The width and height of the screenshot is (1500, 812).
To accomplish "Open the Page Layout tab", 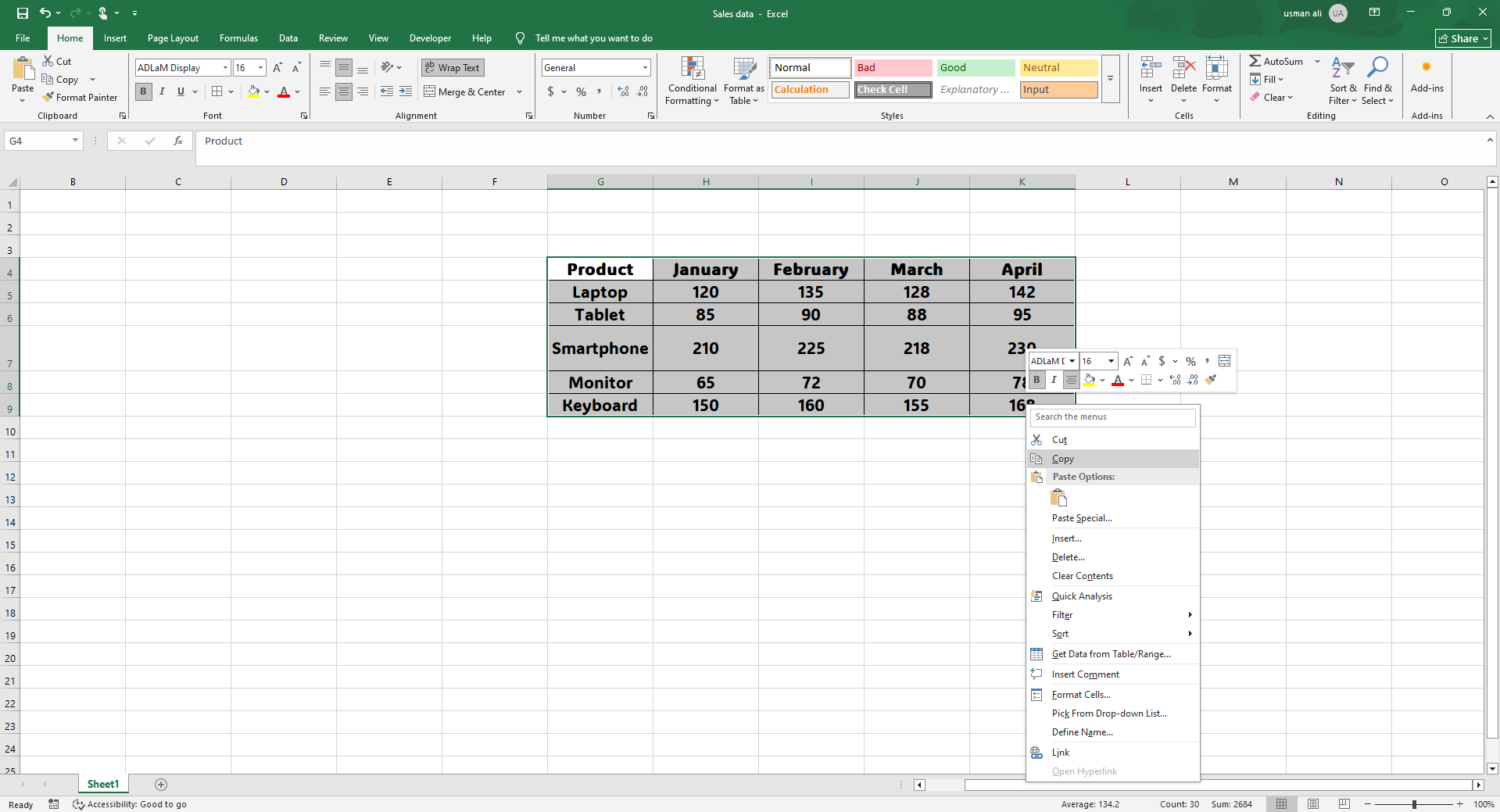I will [173, 38].
